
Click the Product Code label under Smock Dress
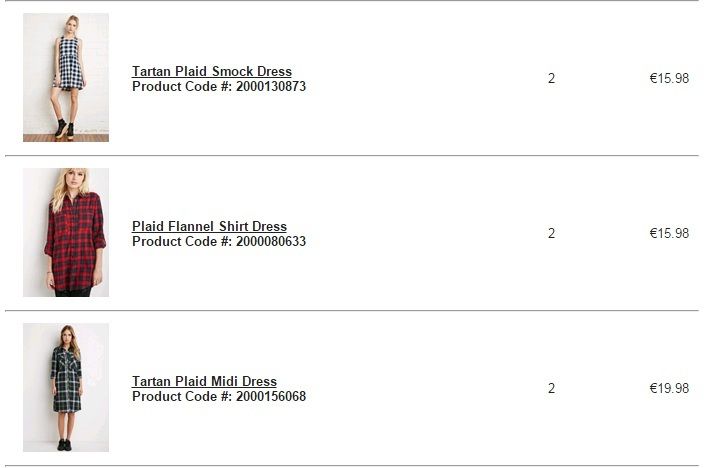[181, 87]
